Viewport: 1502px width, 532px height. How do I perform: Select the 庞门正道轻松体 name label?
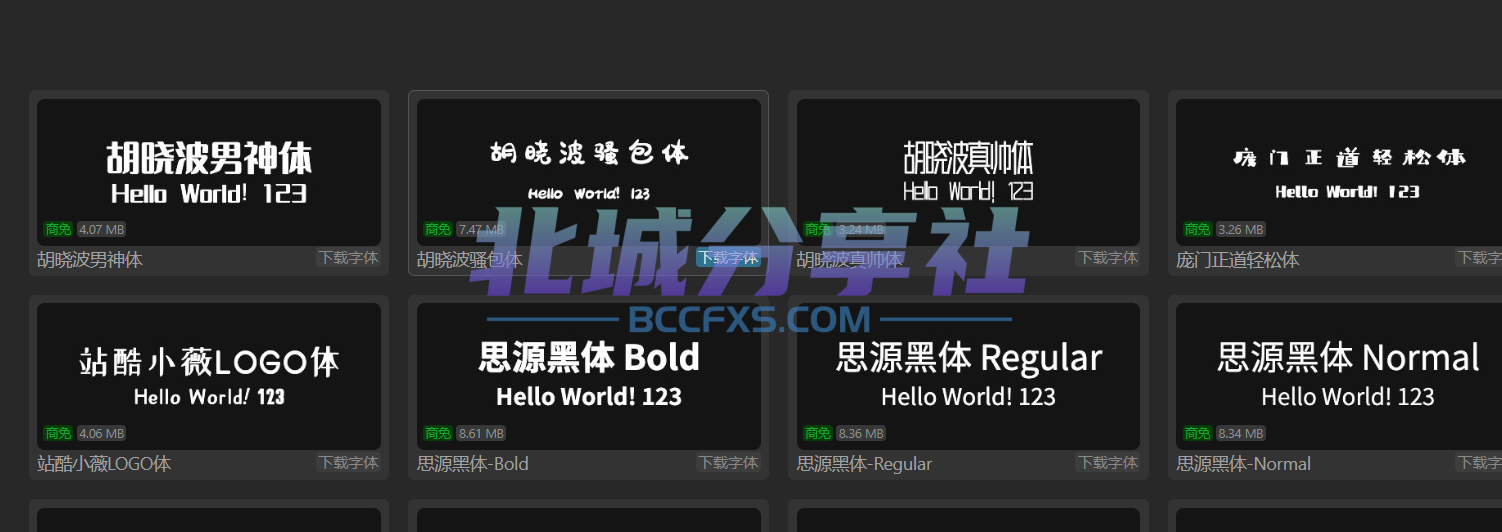1238,260
